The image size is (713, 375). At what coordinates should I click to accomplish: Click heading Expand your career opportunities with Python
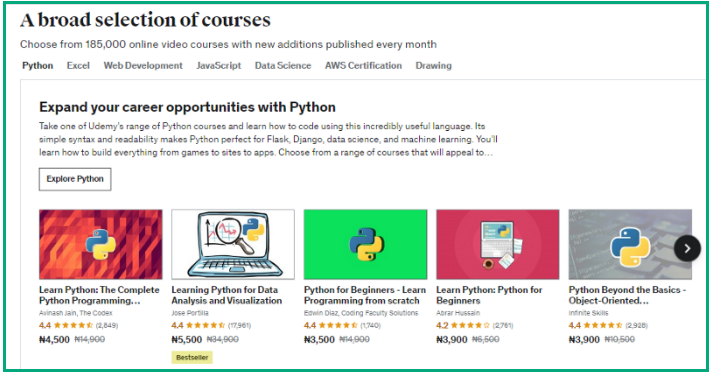(187, 107)
